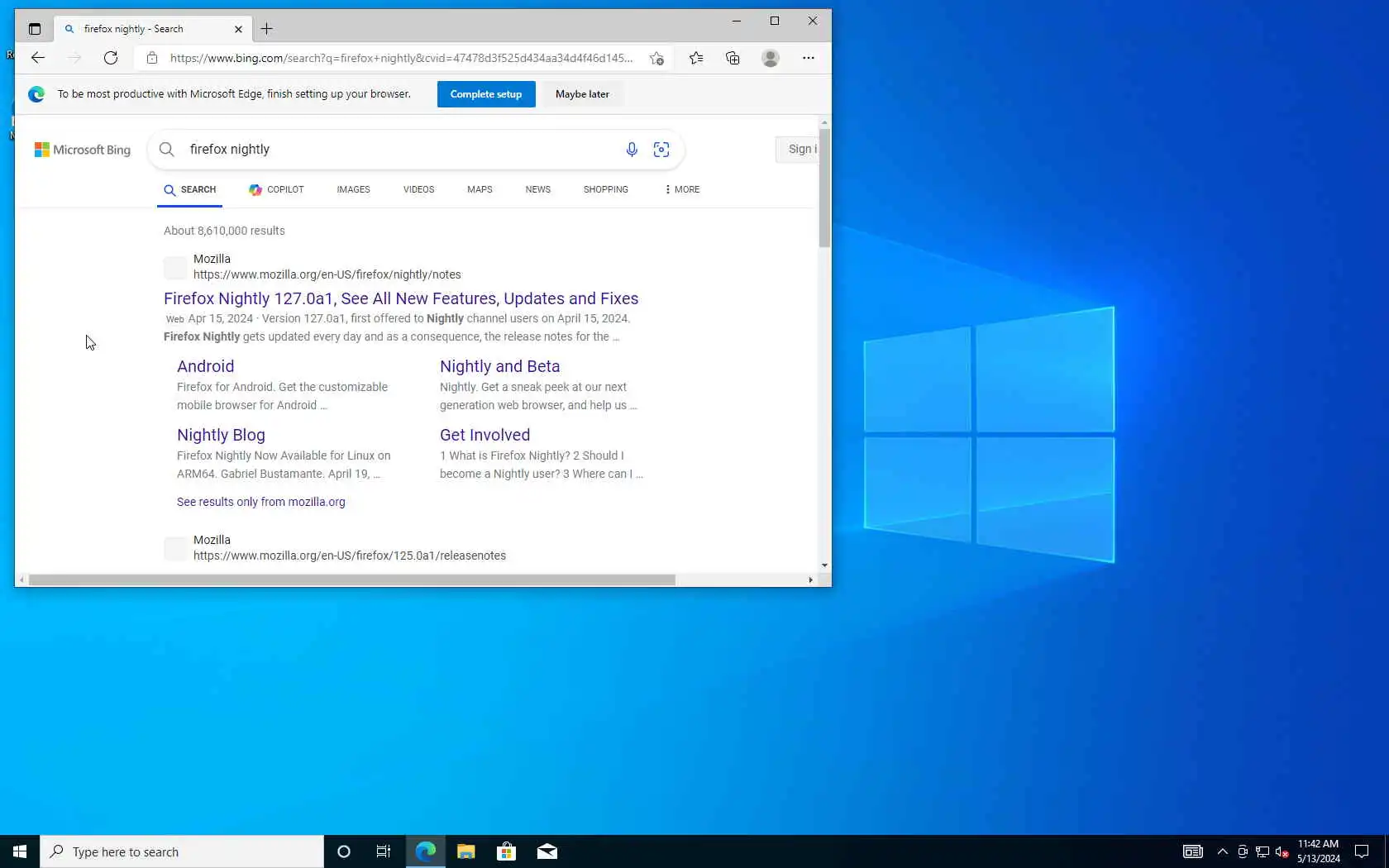
Task: Click See results only from mozilla.org
Action: (261, 502)
